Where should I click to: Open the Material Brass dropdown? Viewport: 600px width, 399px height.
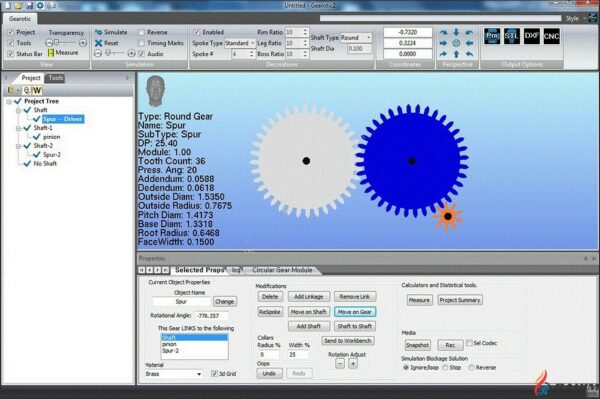pyautogui.click(x=174, y=374)
